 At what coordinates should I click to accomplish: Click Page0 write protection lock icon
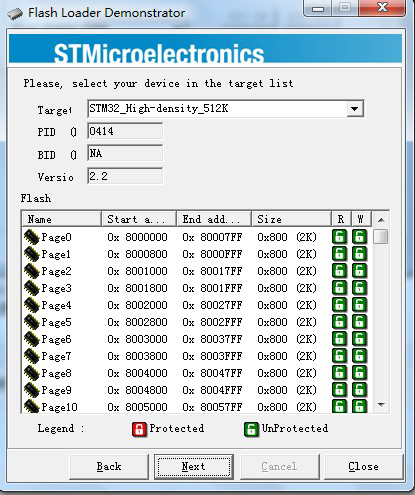360,237
